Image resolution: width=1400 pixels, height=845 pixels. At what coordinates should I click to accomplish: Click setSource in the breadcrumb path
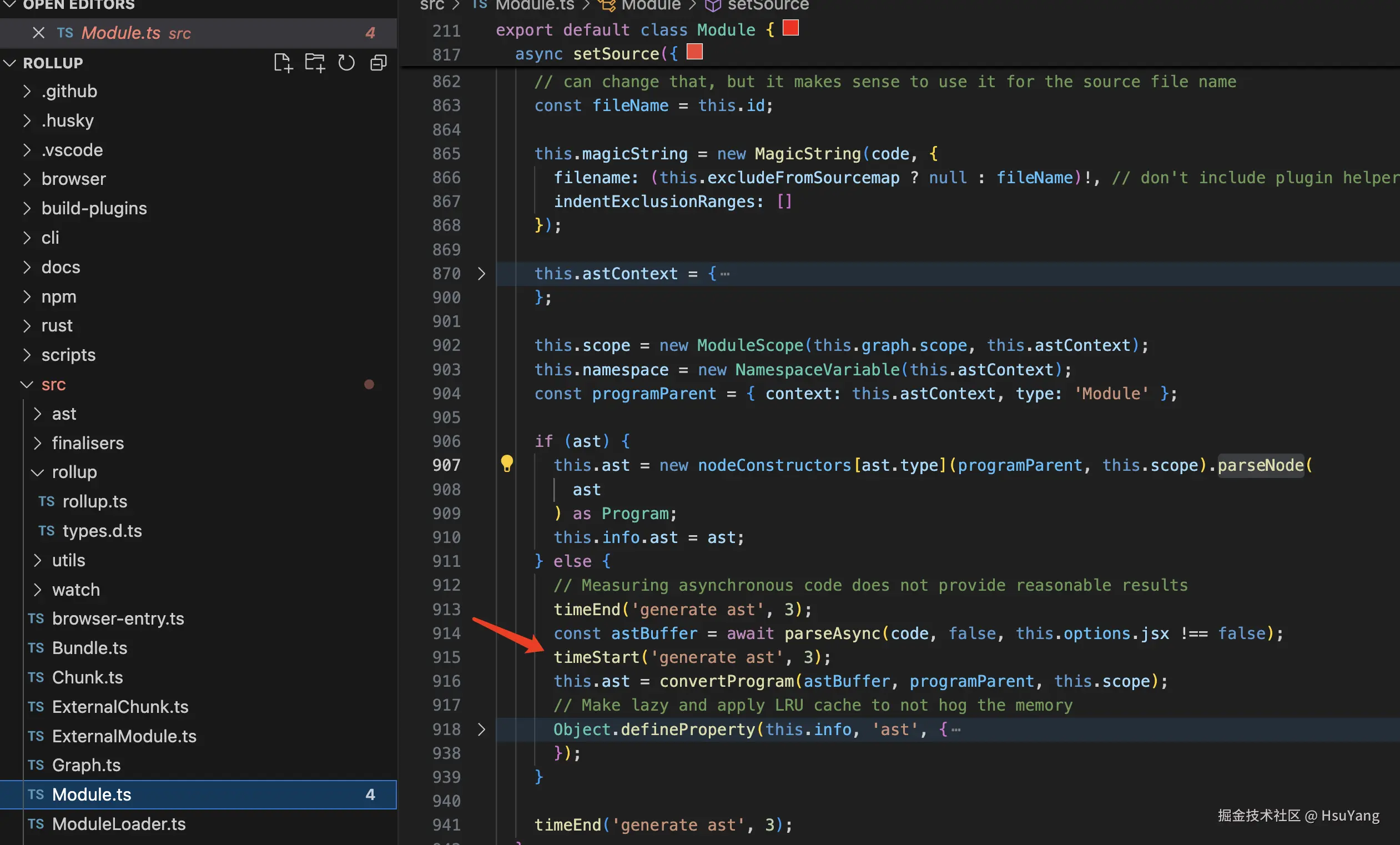[768, 6]
